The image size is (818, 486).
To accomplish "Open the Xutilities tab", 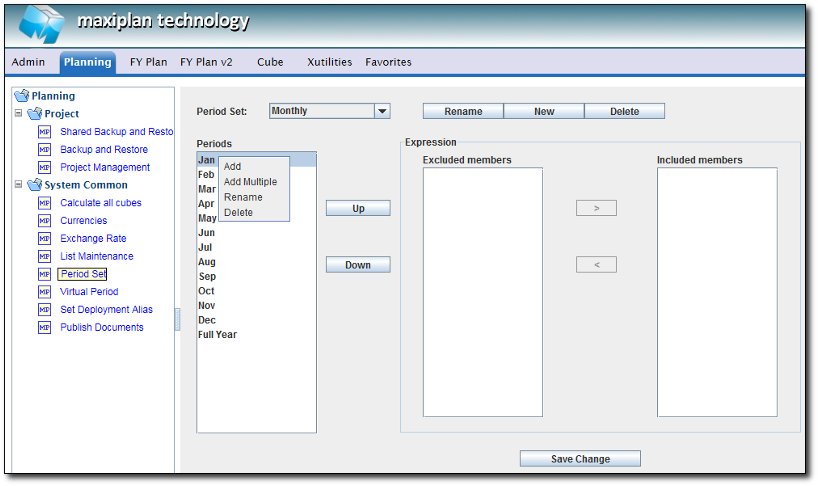I will tap(329, 62).
